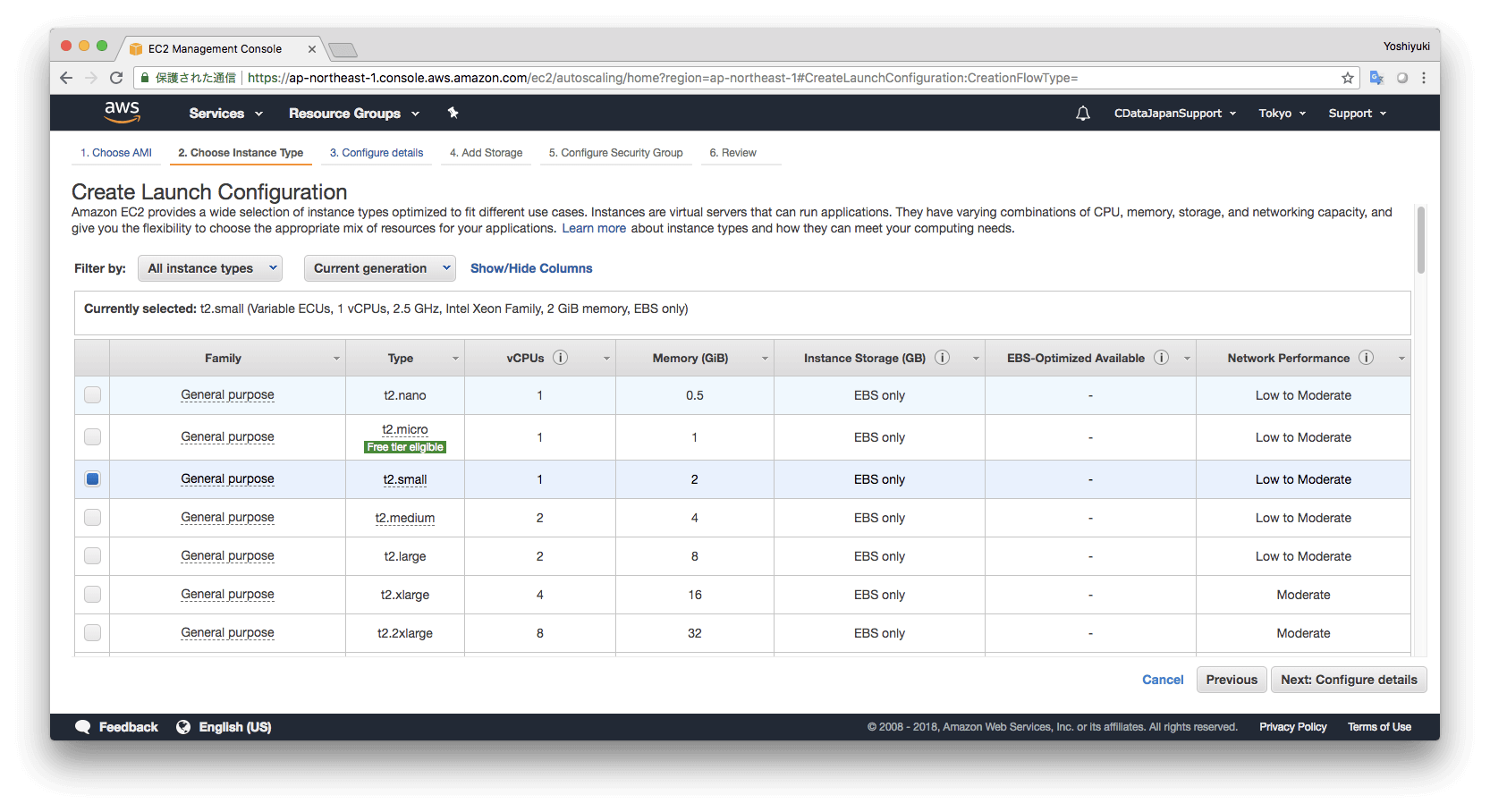
Task: Select the t2.micro instance checkbox
Action: pyautogui.click(x=93, y=437)
